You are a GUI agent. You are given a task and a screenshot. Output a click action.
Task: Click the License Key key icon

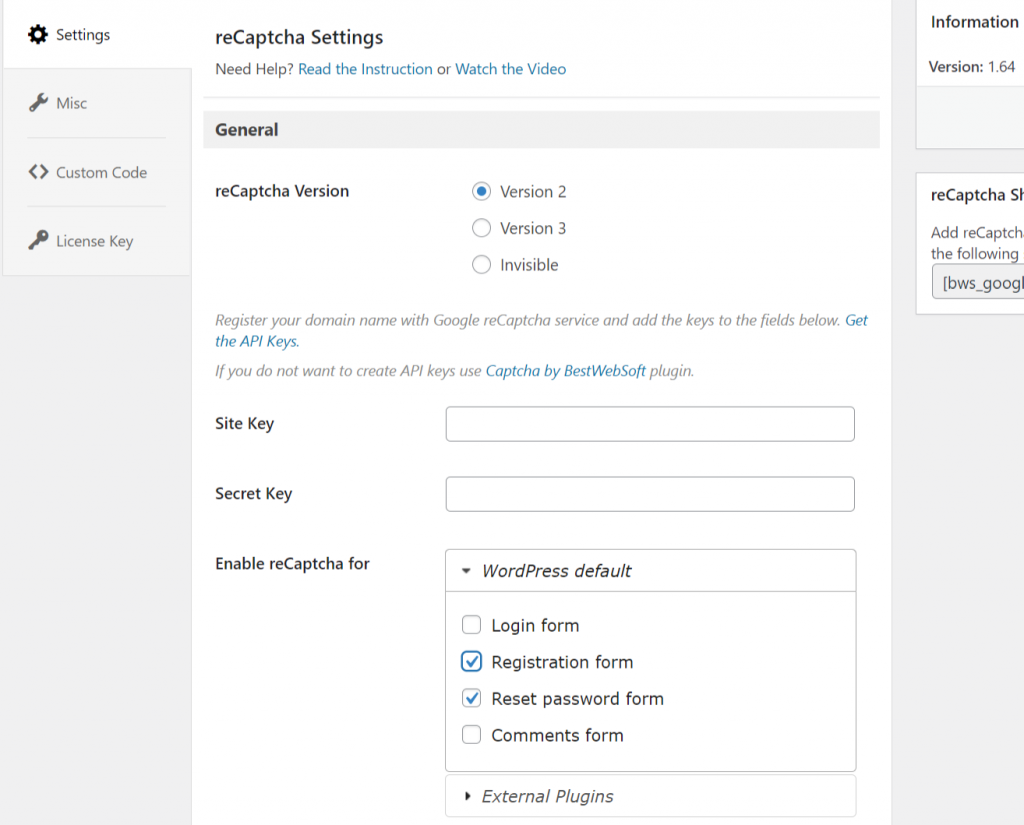(38, 240)
